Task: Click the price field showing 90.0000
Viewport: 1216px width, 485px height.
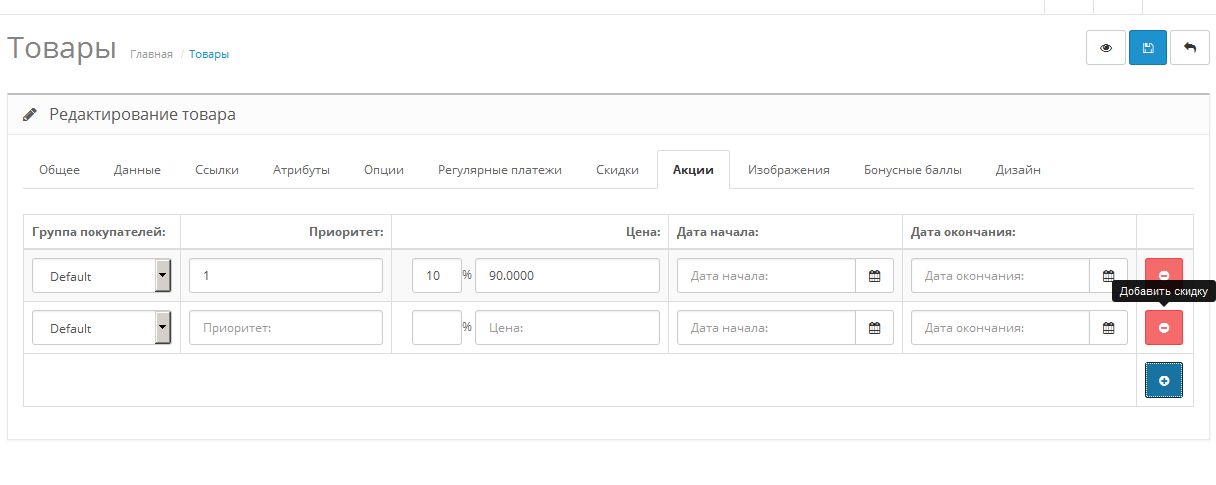Action: [x=566, y=276]
